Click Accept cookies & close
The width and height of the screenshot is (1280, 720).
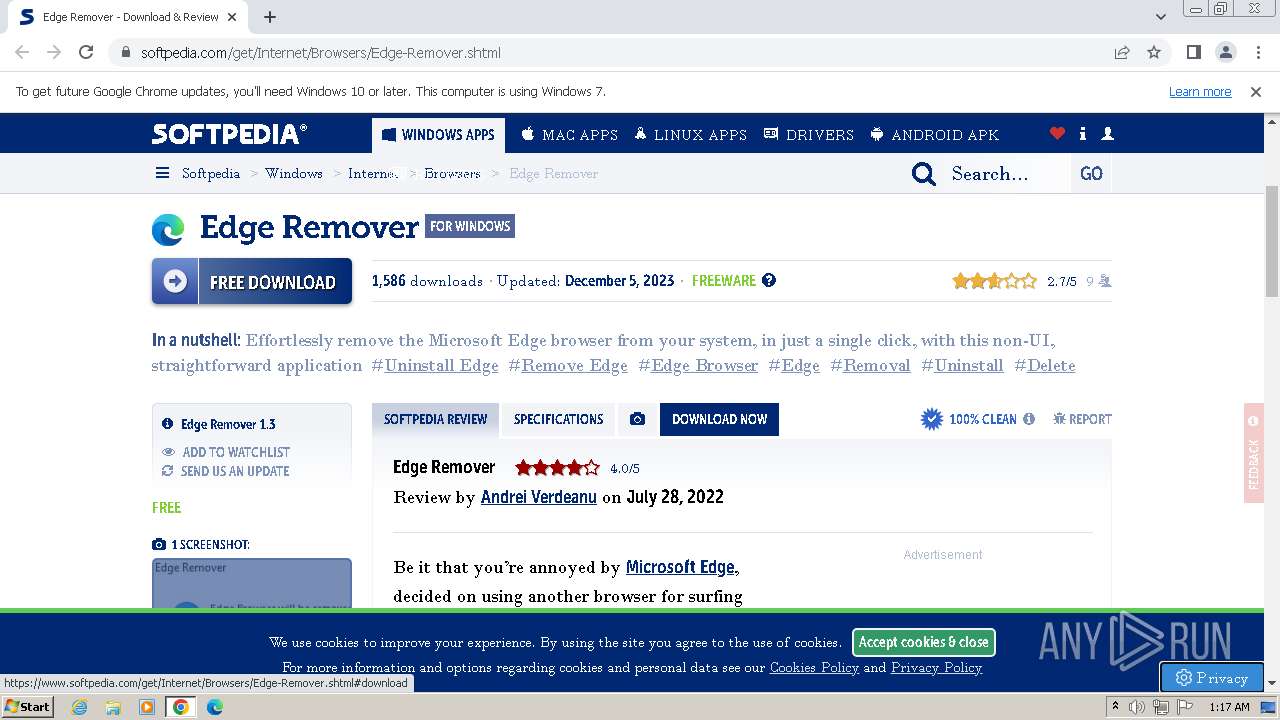click(923, 642)
